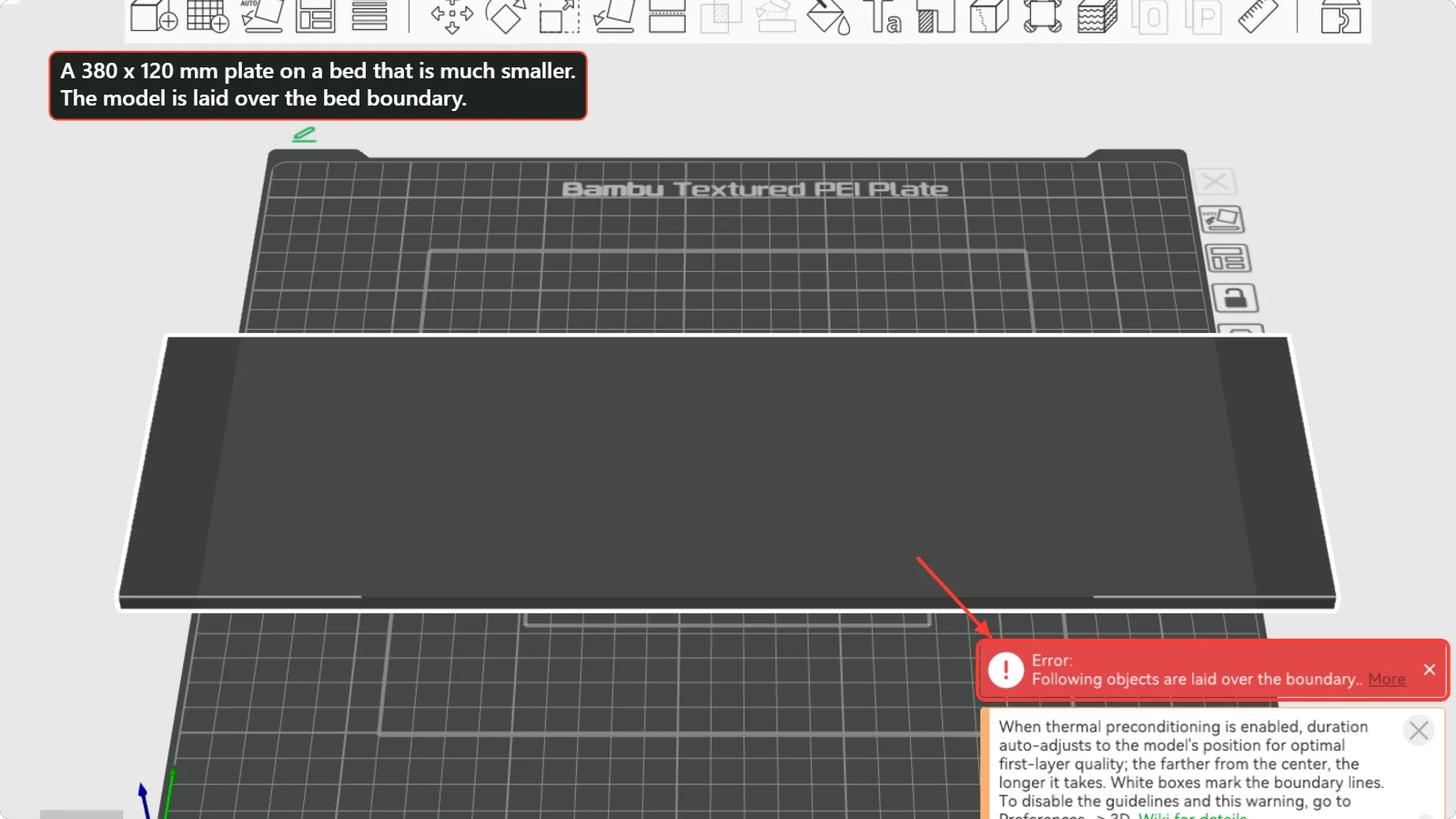The width and height of the screenshot is (1456, 819).
Task: Remove the plate using its X icon
Action: point(1215,181)
